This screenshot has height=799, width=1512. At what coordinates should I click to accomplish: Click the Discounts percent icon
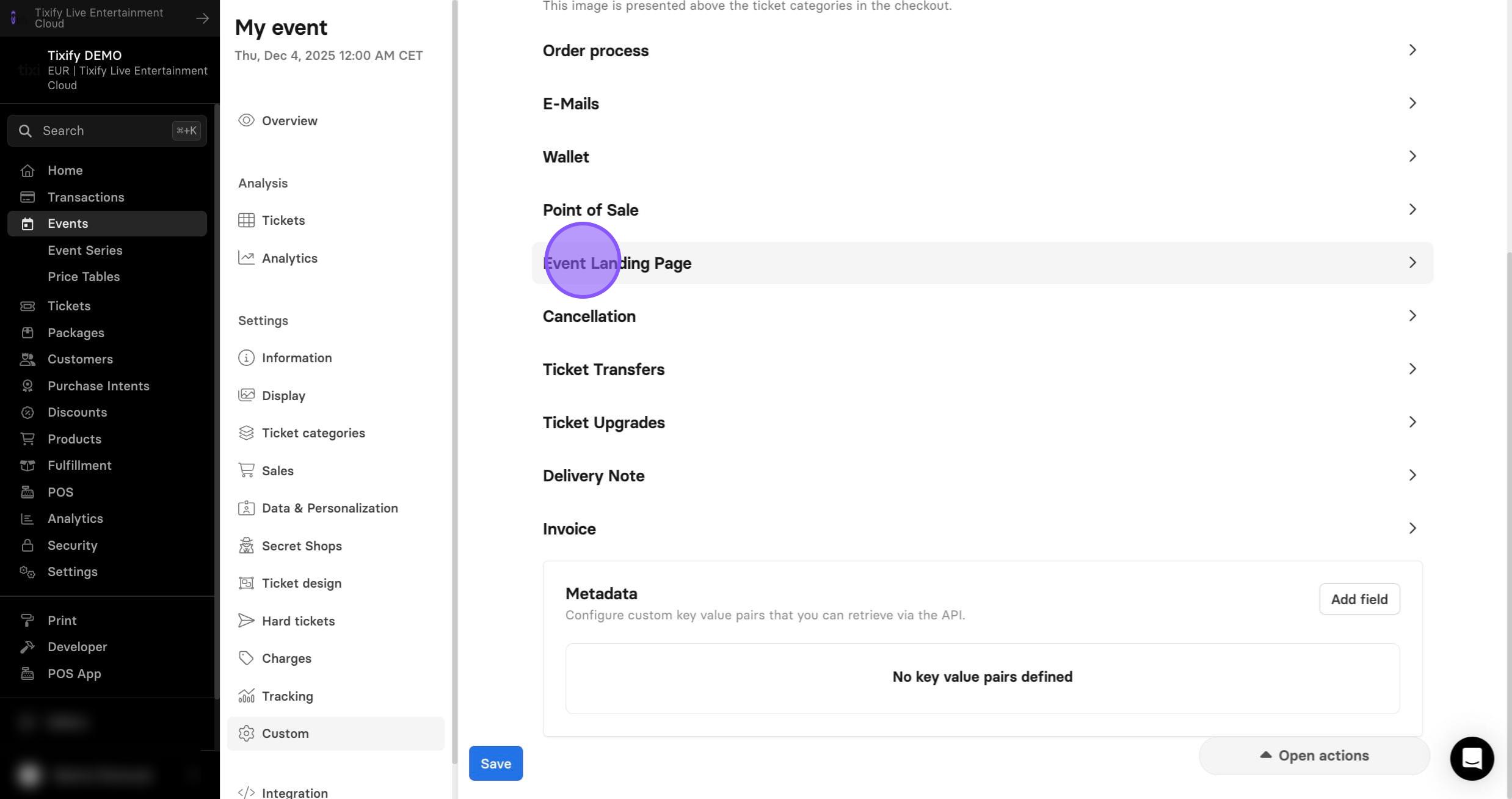(27, 412)
